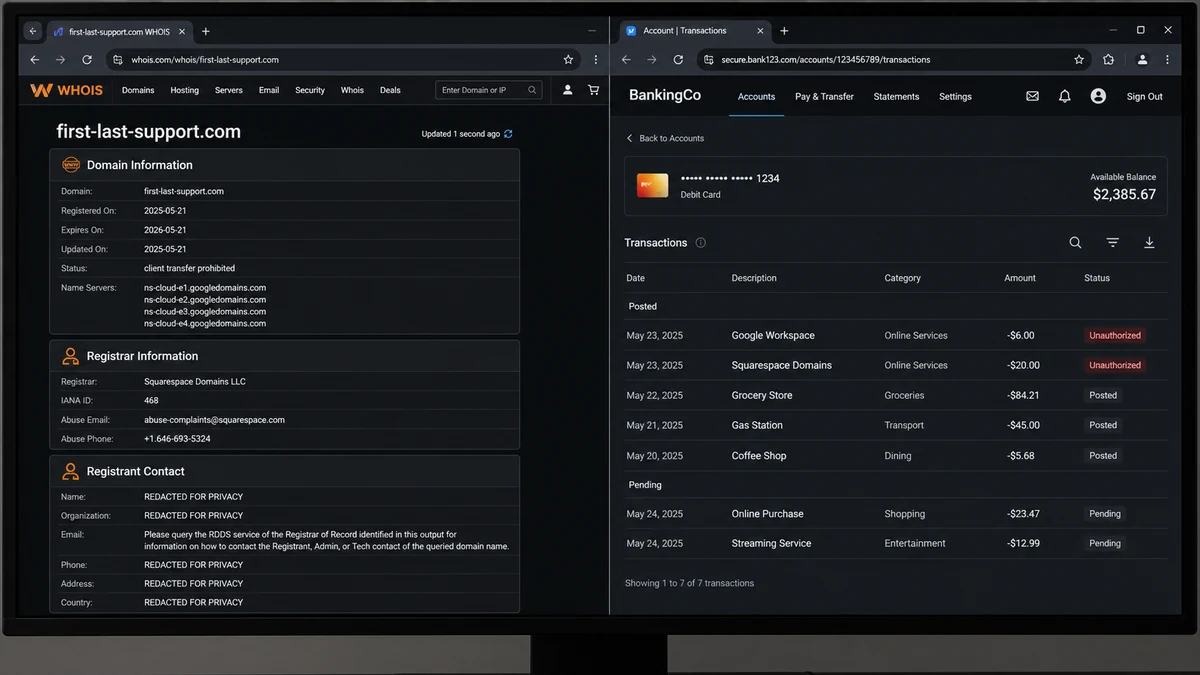The height and width of the screenshot is (675, 1200).
Task: Open BankingCo notifications bell
Action: pos(1065,97)
